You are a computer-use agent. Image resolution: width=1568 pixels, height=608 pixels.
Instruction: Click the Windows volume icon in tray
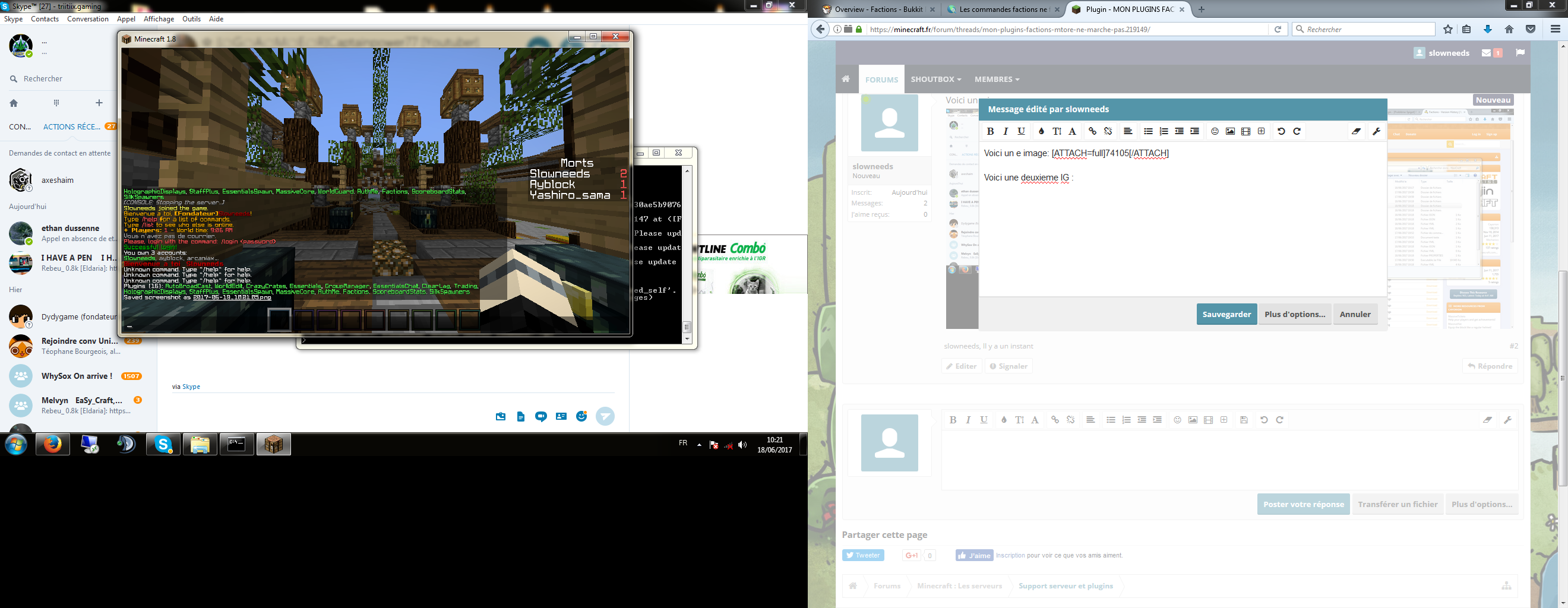coord(742,445)
